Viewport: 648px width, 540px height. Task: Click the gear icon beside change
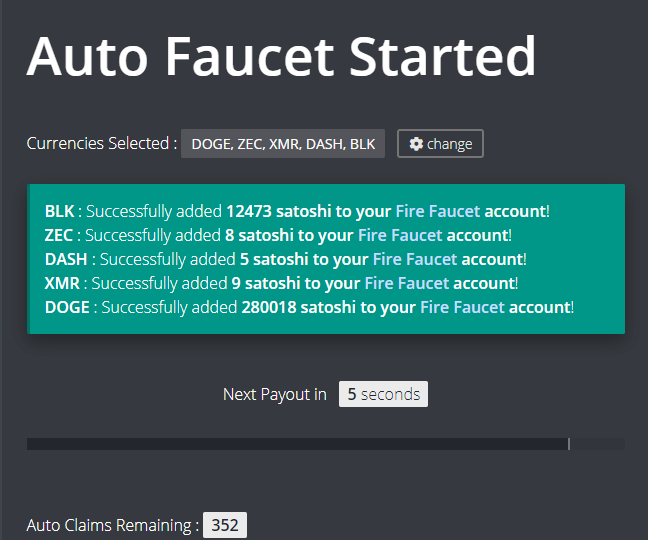click(x=416, y=144)
